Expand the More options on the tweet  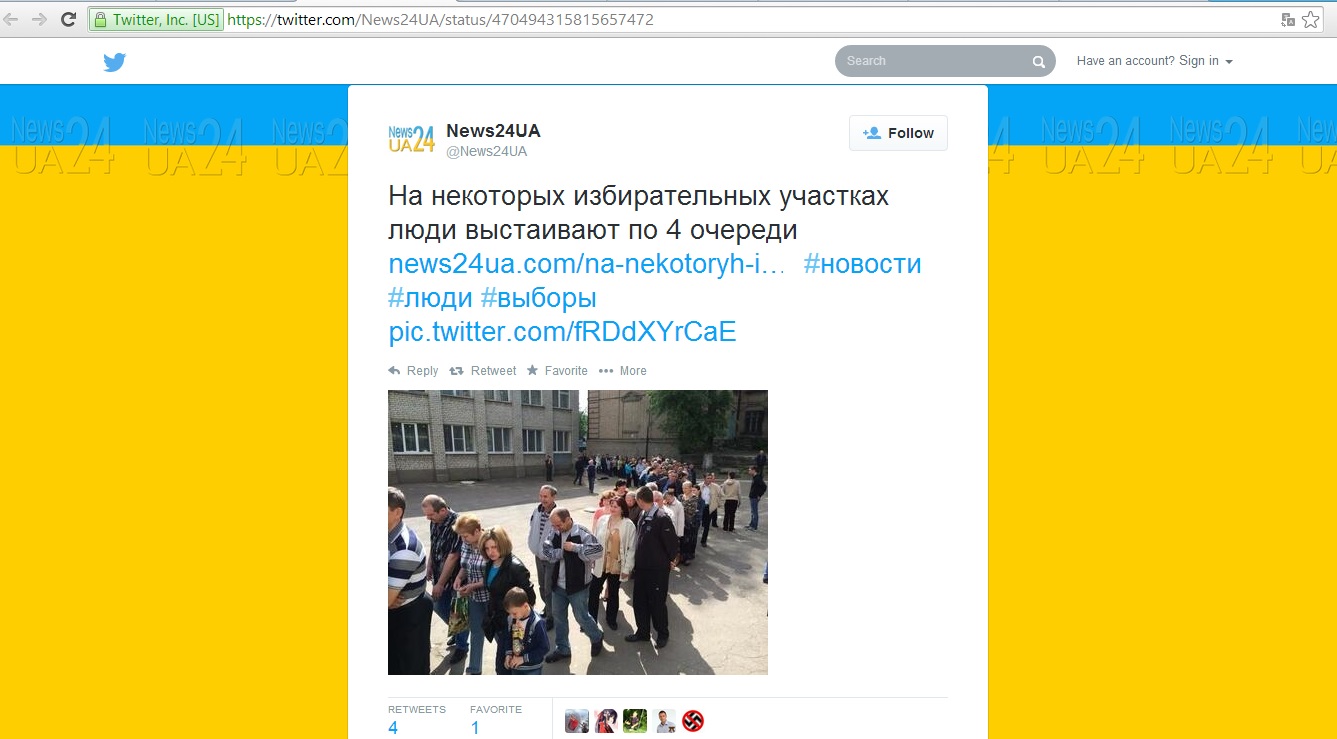(x=623, y=371)
